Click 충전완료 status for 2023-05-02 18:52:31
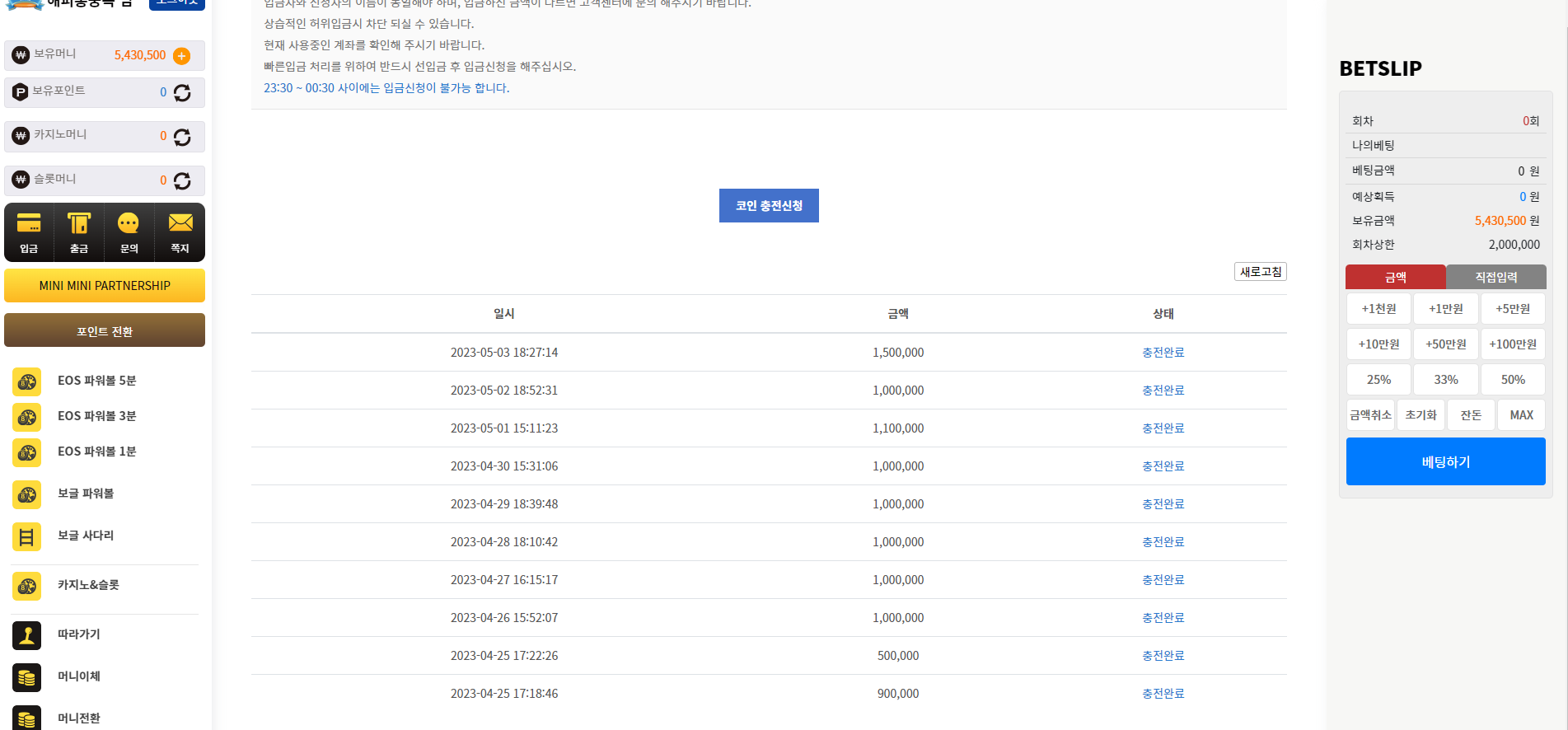 [1163, 391]
